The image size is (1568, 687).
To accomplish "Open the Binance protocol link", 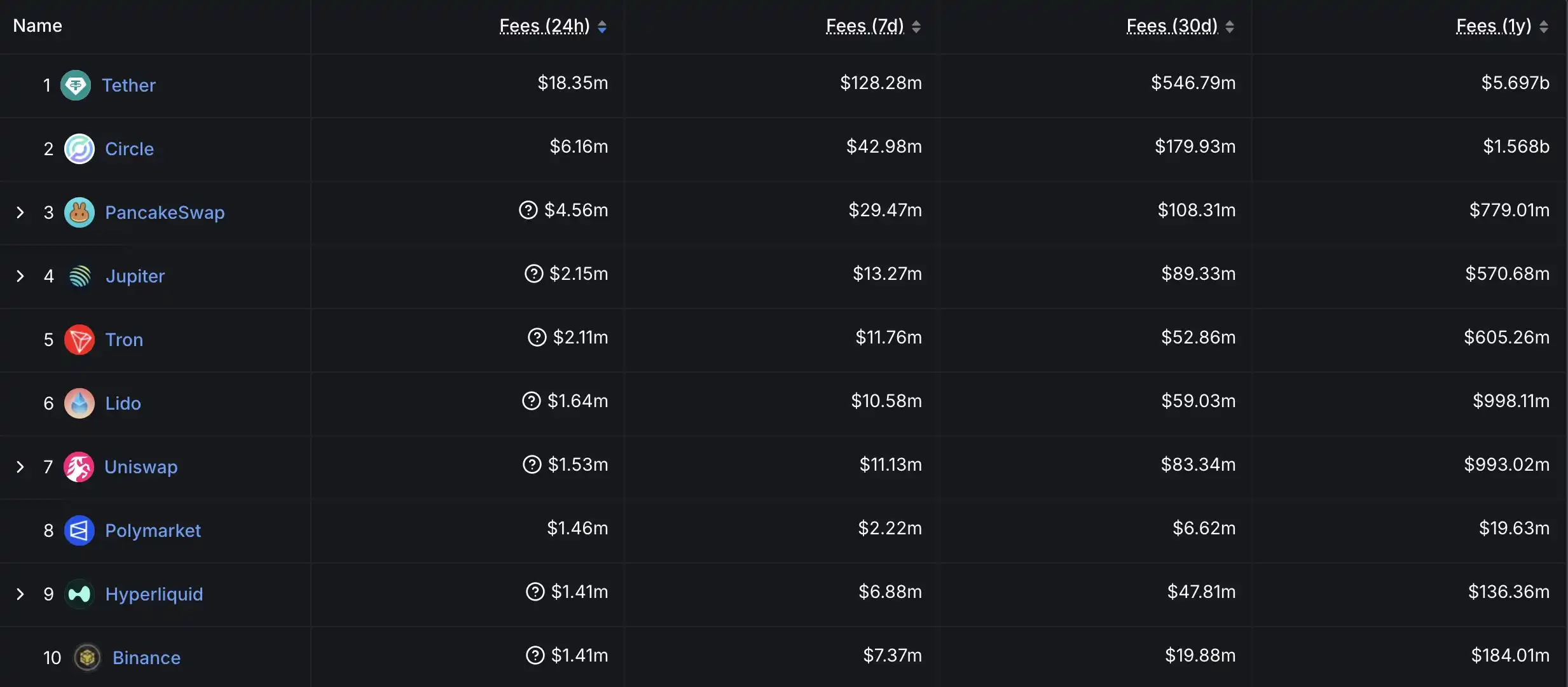I will [x=146, y=658].
